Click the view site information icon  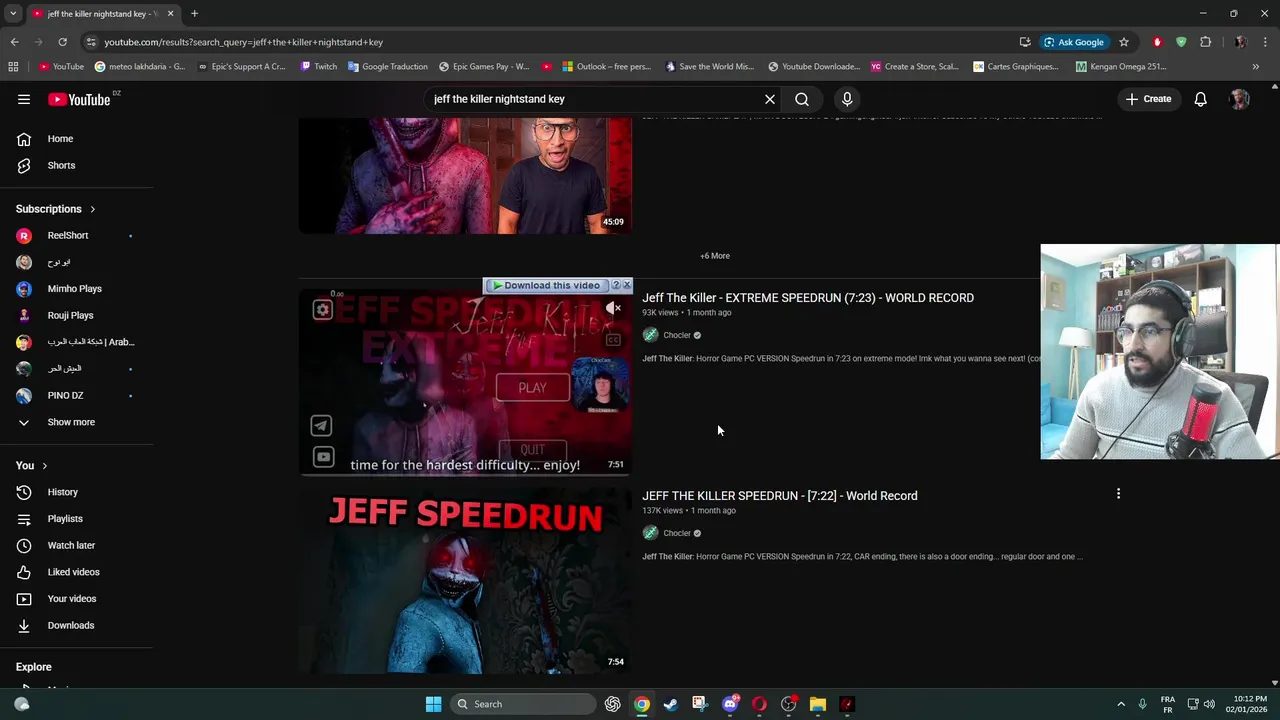[x=91, y=42]
